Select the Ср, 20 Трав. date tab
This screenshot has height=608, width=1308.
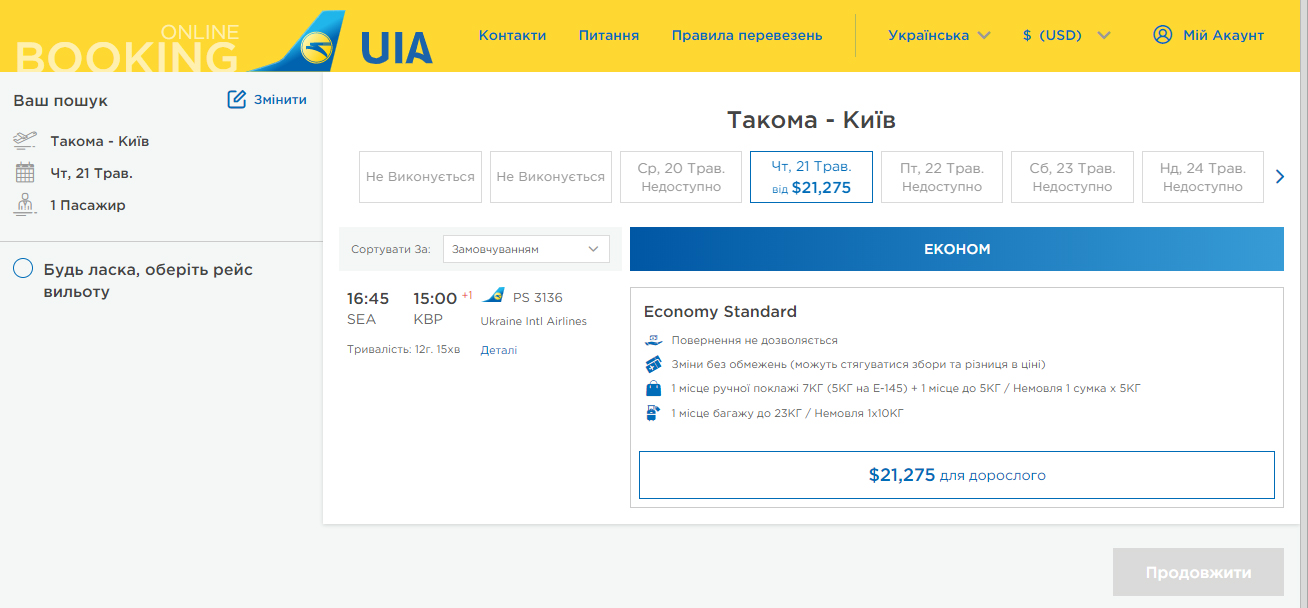(681, 177)
